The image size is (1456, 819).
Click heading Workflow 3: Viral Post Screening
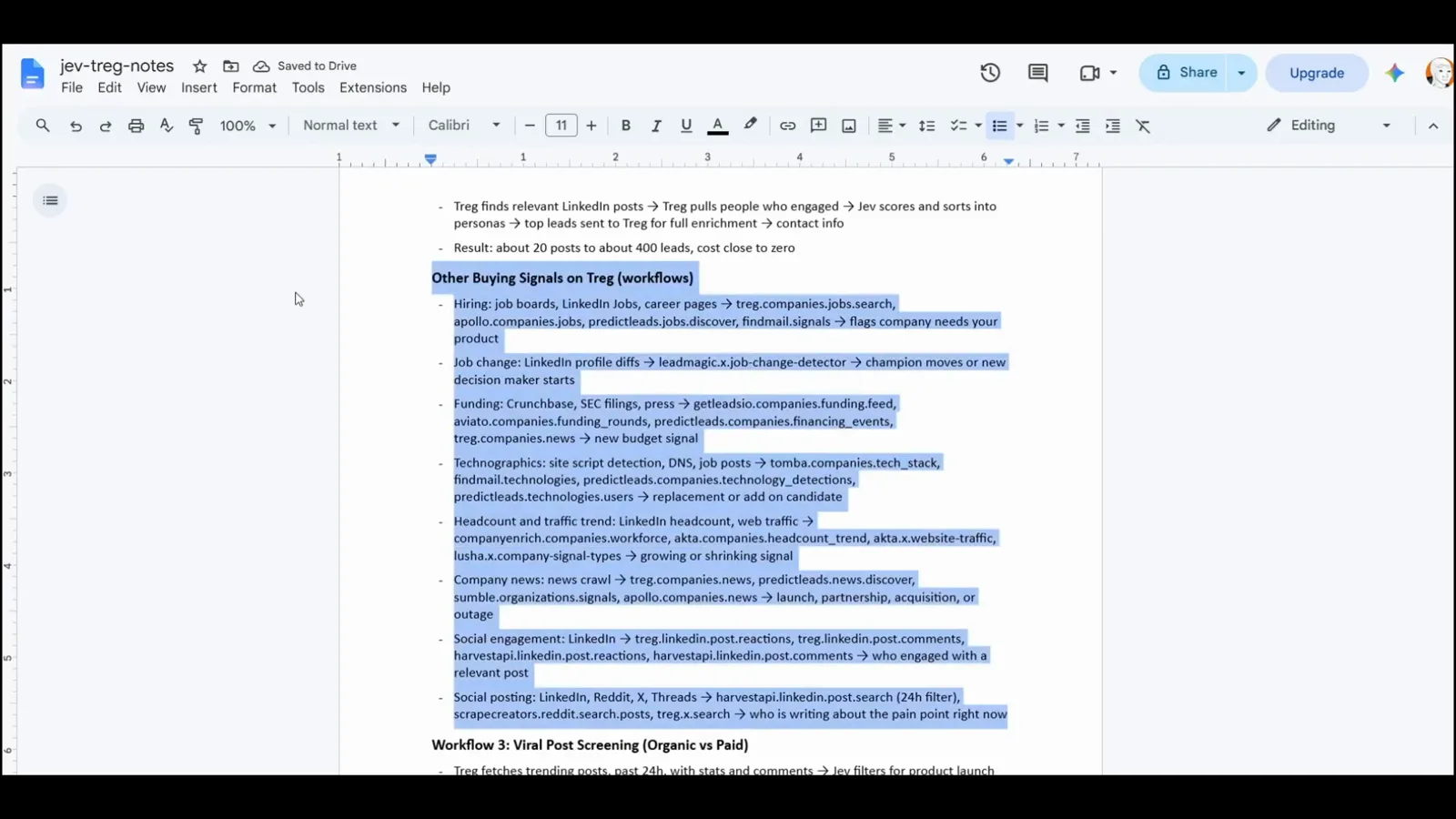tap(590, 744)
